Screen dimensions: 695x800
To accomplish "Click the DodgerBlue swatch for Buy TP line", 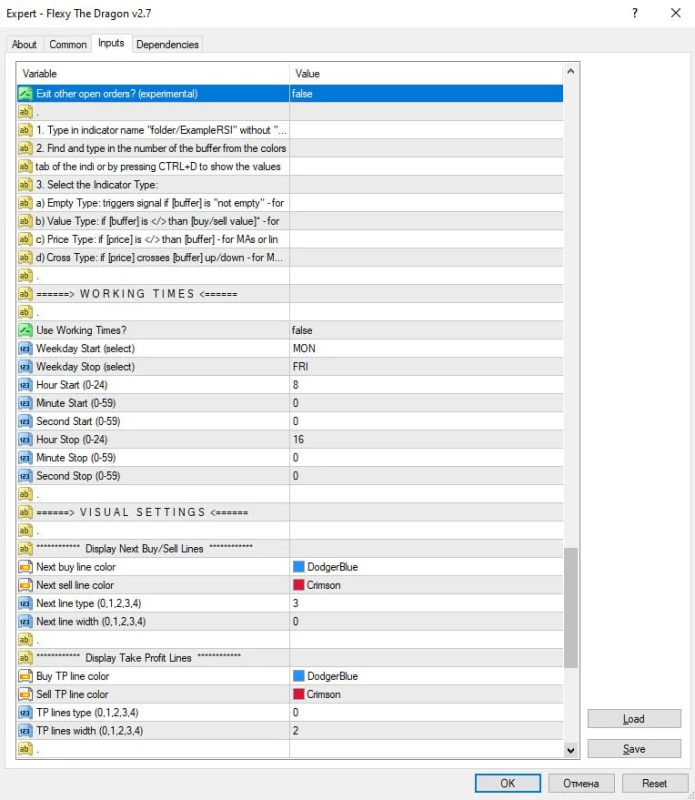I will 299,676.
